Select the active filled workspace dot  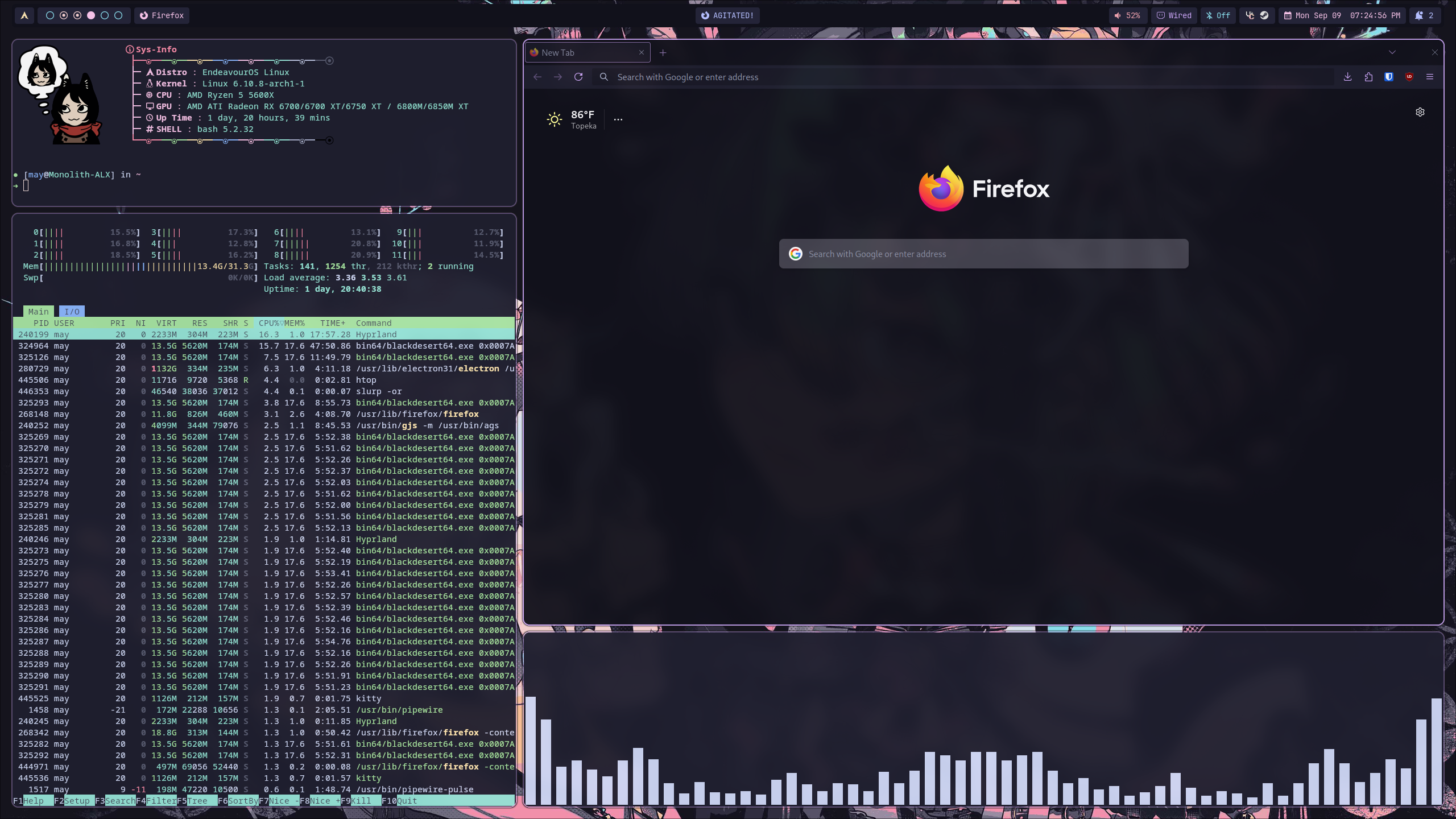[x=90, y=15]
